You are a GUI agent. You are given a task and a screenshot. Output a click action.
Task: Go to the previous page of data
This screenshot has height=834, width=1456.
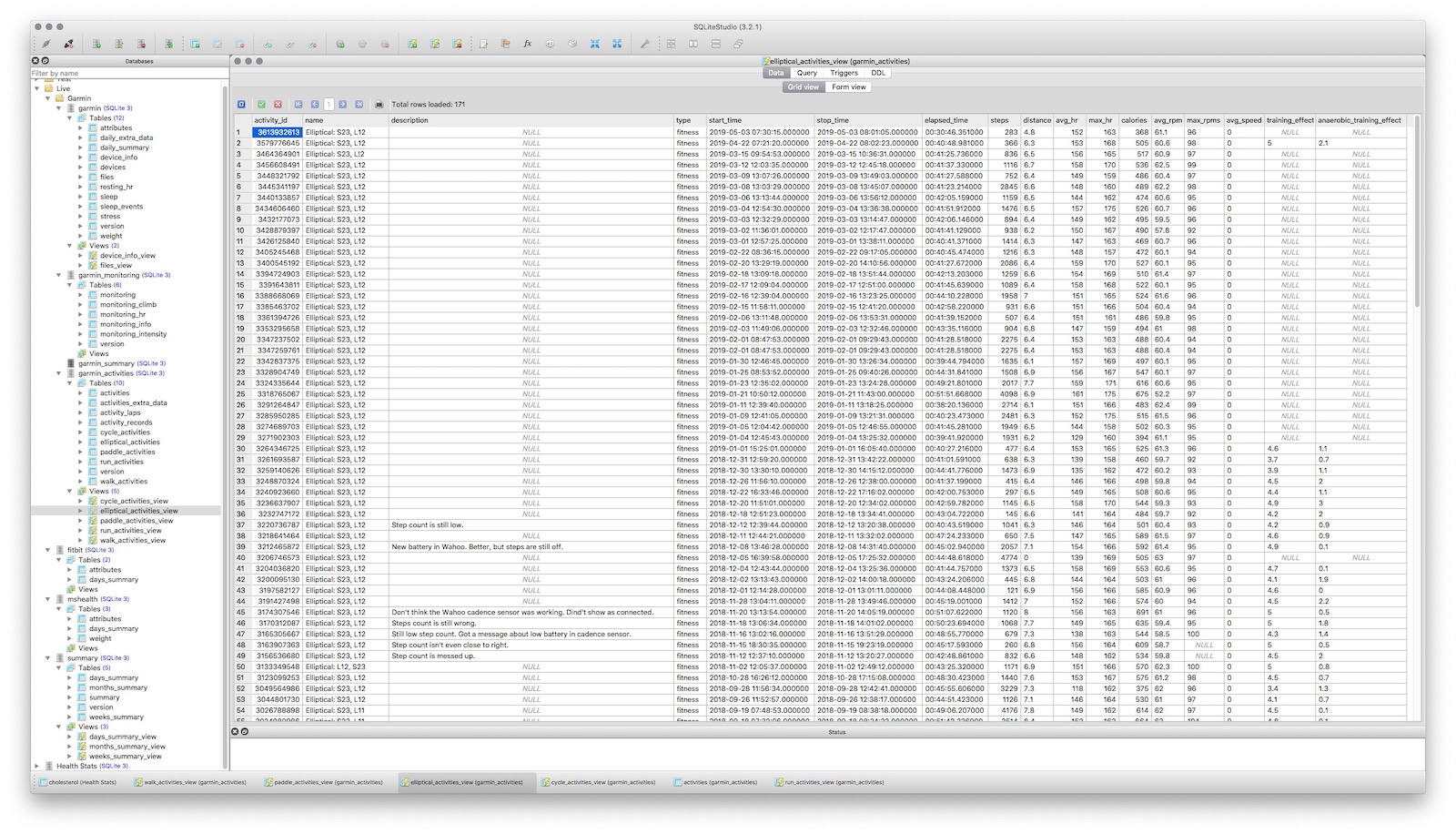(315, 105)
